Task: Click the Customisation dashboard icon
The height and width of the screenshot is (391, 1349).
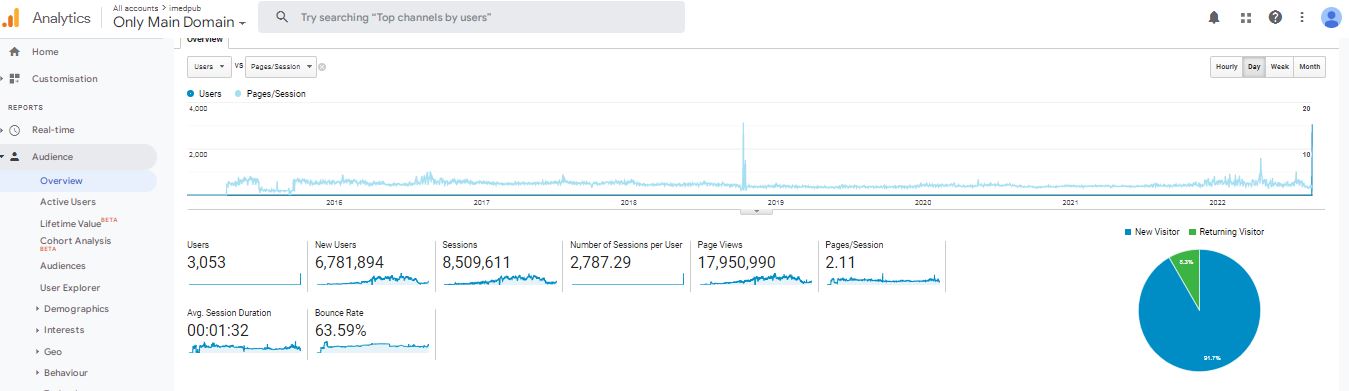Action: tap(15, 79)
